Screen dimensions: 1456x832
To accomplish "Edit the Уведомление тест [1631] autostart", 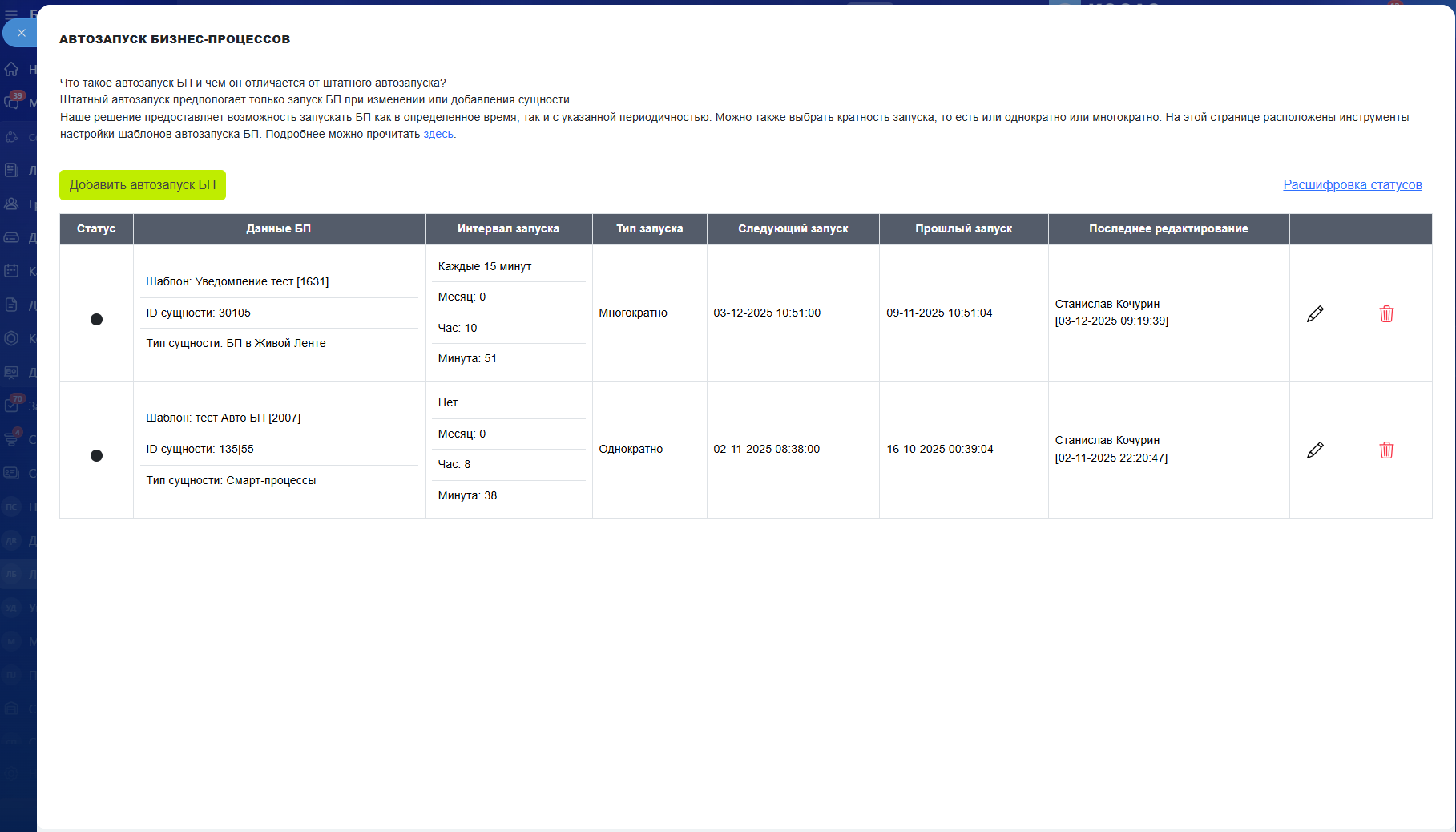I will [x=1315, y=313].
